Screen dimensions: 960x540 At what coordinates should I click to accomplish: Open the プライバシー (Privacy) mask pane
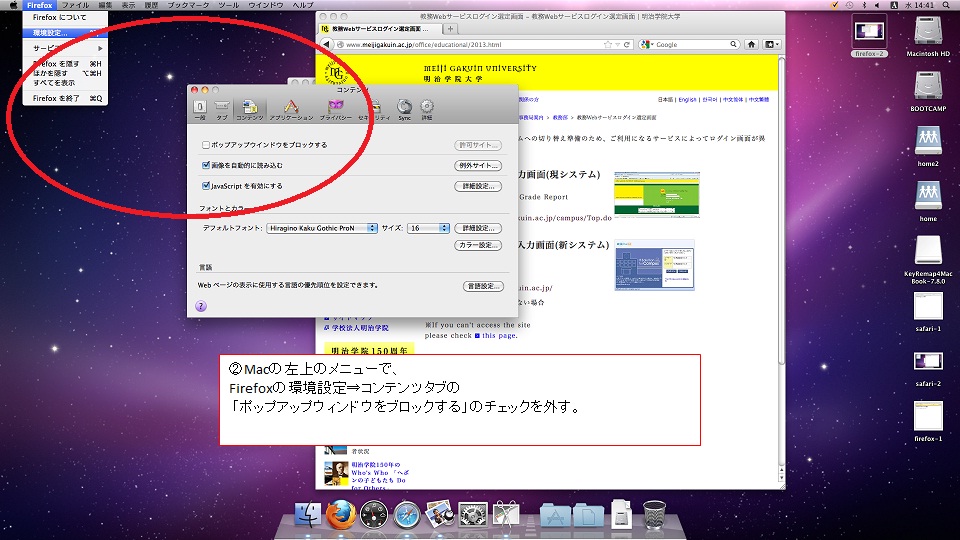click(x=336, y=109)
